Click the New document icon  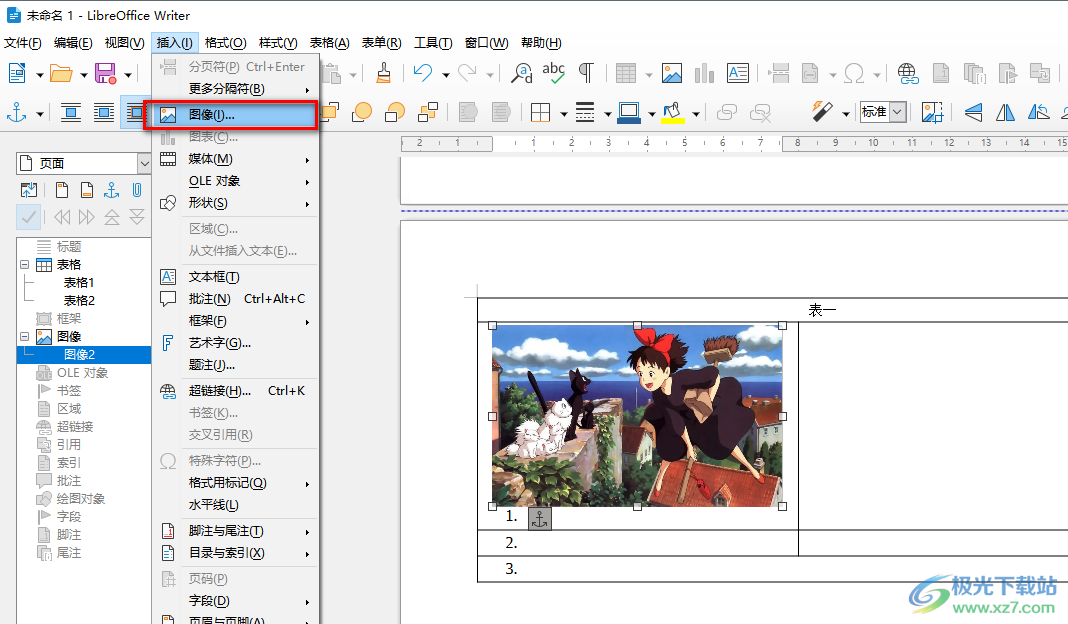point(17,73)
